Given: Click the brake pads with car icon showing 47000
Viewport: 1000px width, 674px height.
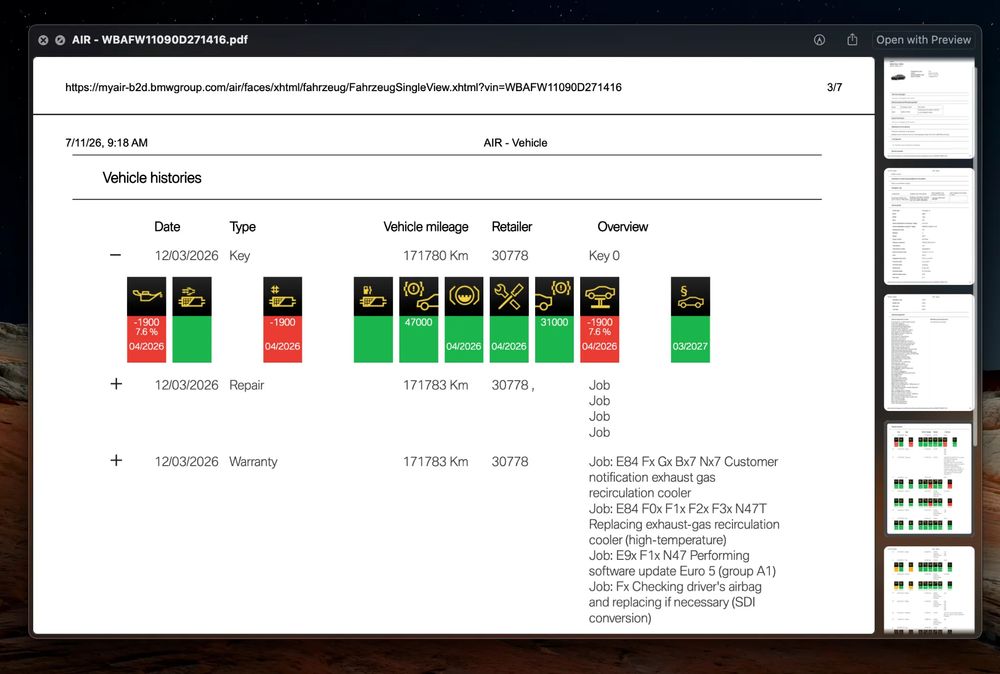Looking at the screenshot, I should point(418,296).
